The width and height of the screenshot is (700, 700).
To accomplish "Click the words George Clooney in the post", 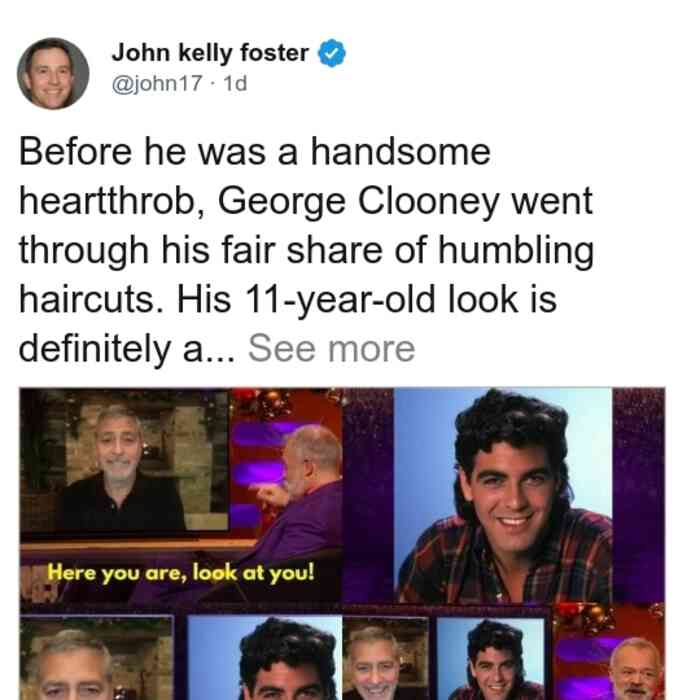I will point(357,202).
